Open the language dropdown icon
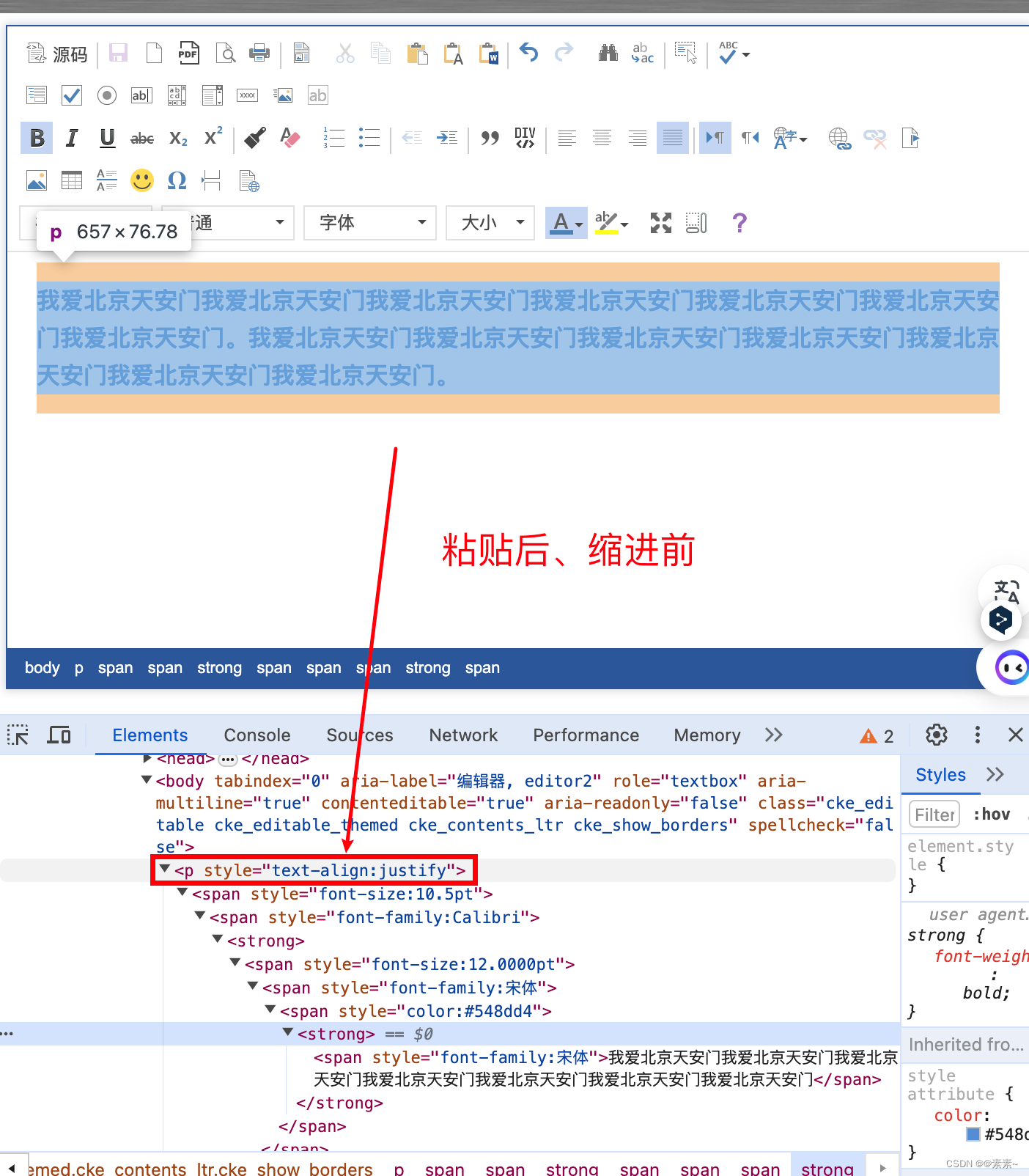 [x=790, y=138]
